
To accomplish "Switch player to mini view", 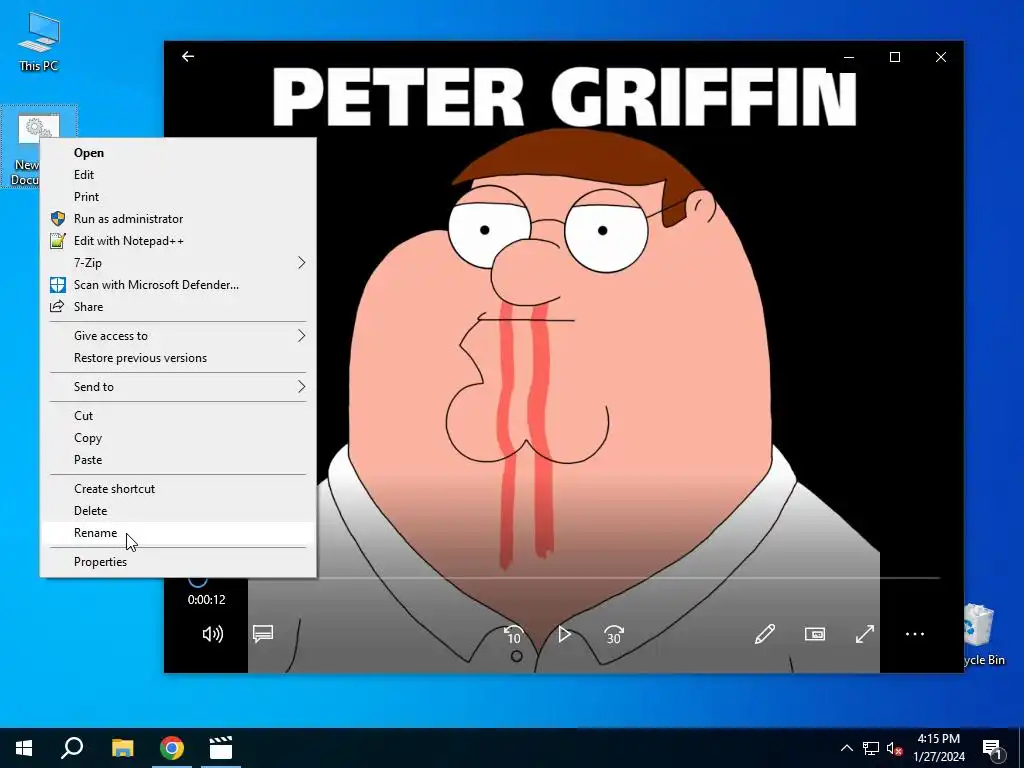I will tap(815, 634).
